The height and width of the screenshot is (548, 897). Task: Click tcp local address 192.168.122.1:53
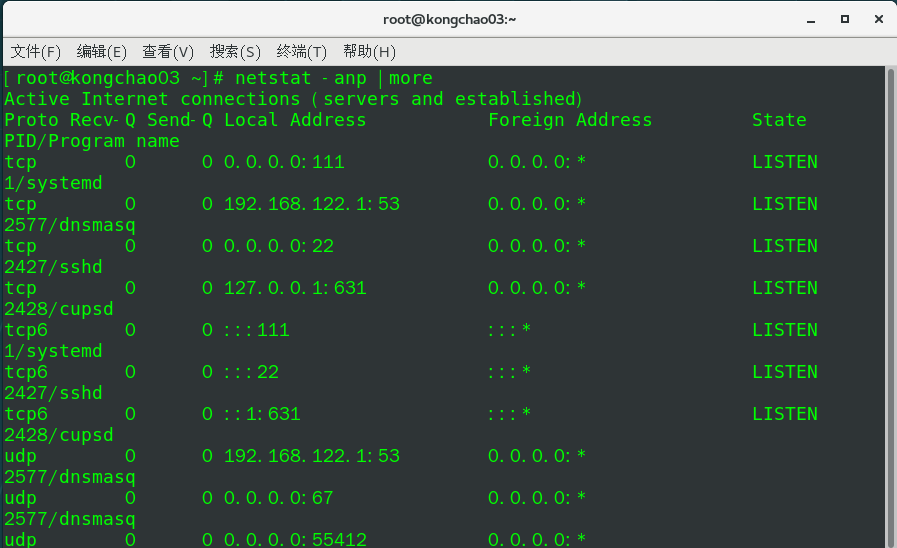tap(312, 204)
